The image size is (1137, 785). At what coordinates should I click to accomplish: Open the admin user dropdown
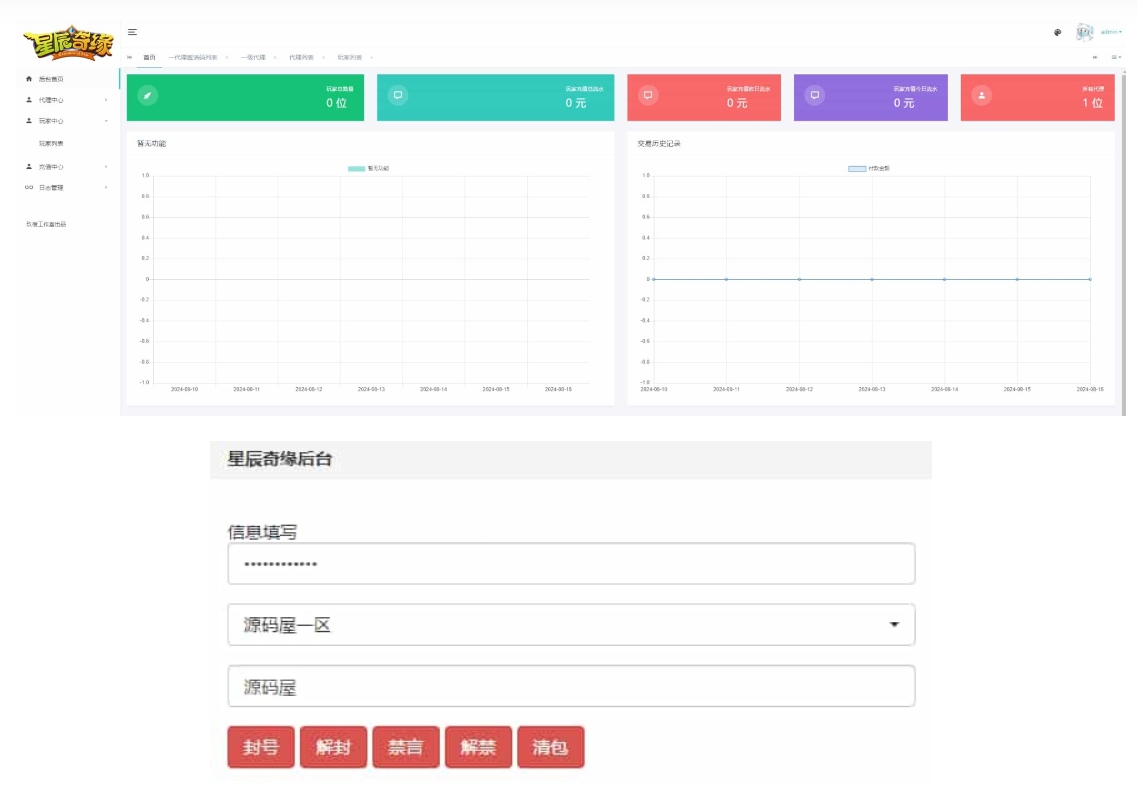coord(1111,33)
